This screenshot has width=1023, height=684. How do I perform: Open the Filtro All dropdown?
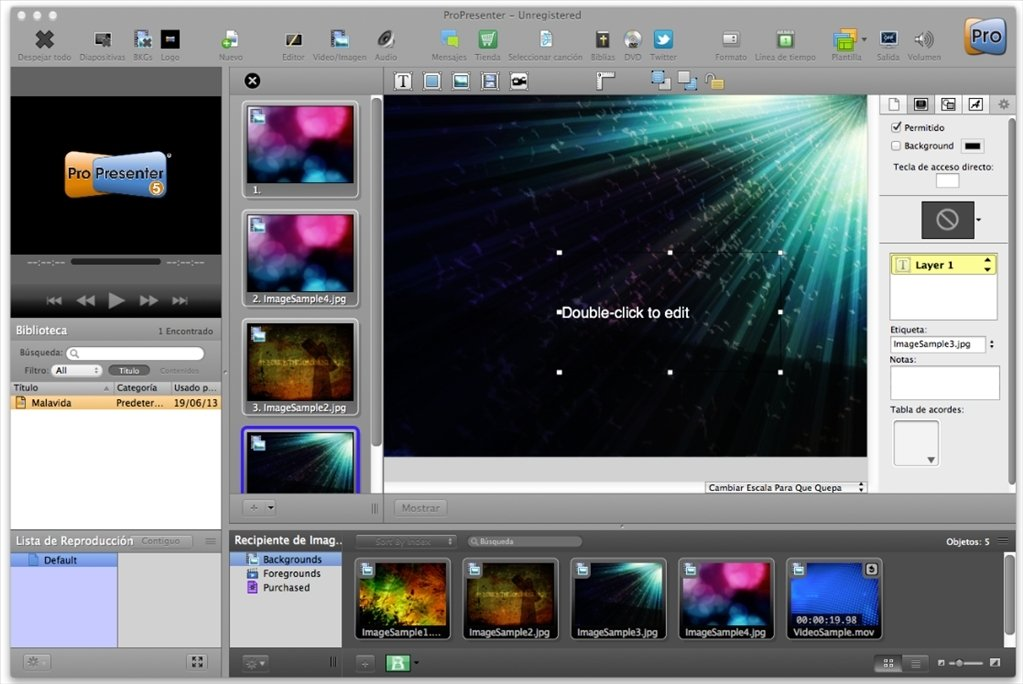[x=77, y=370]
